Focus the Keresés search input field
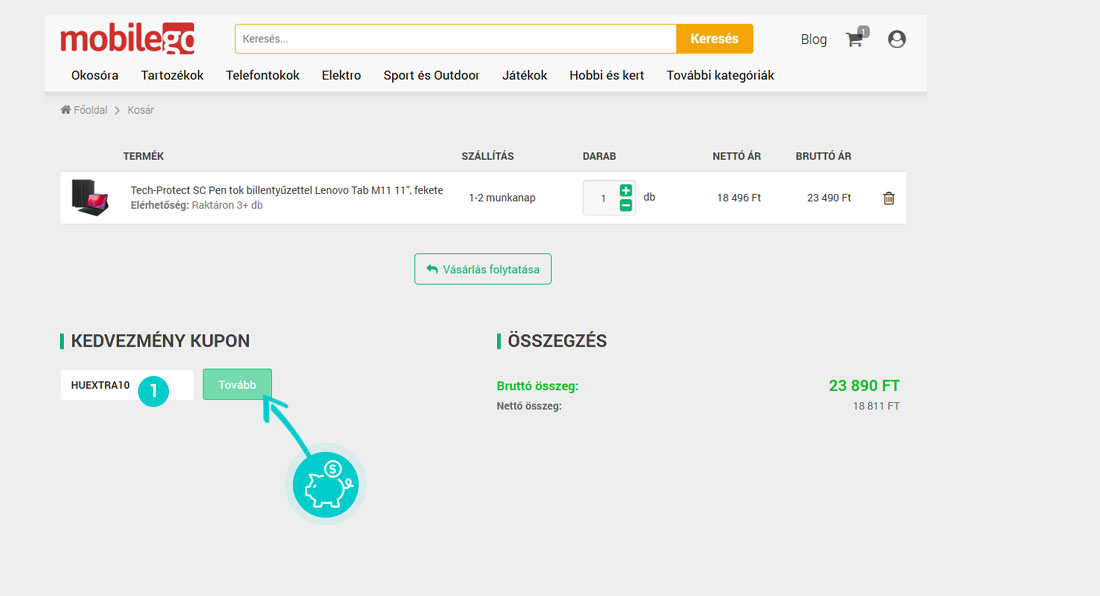The height and width of the screenshot is (596, 1100). (455, 39)
